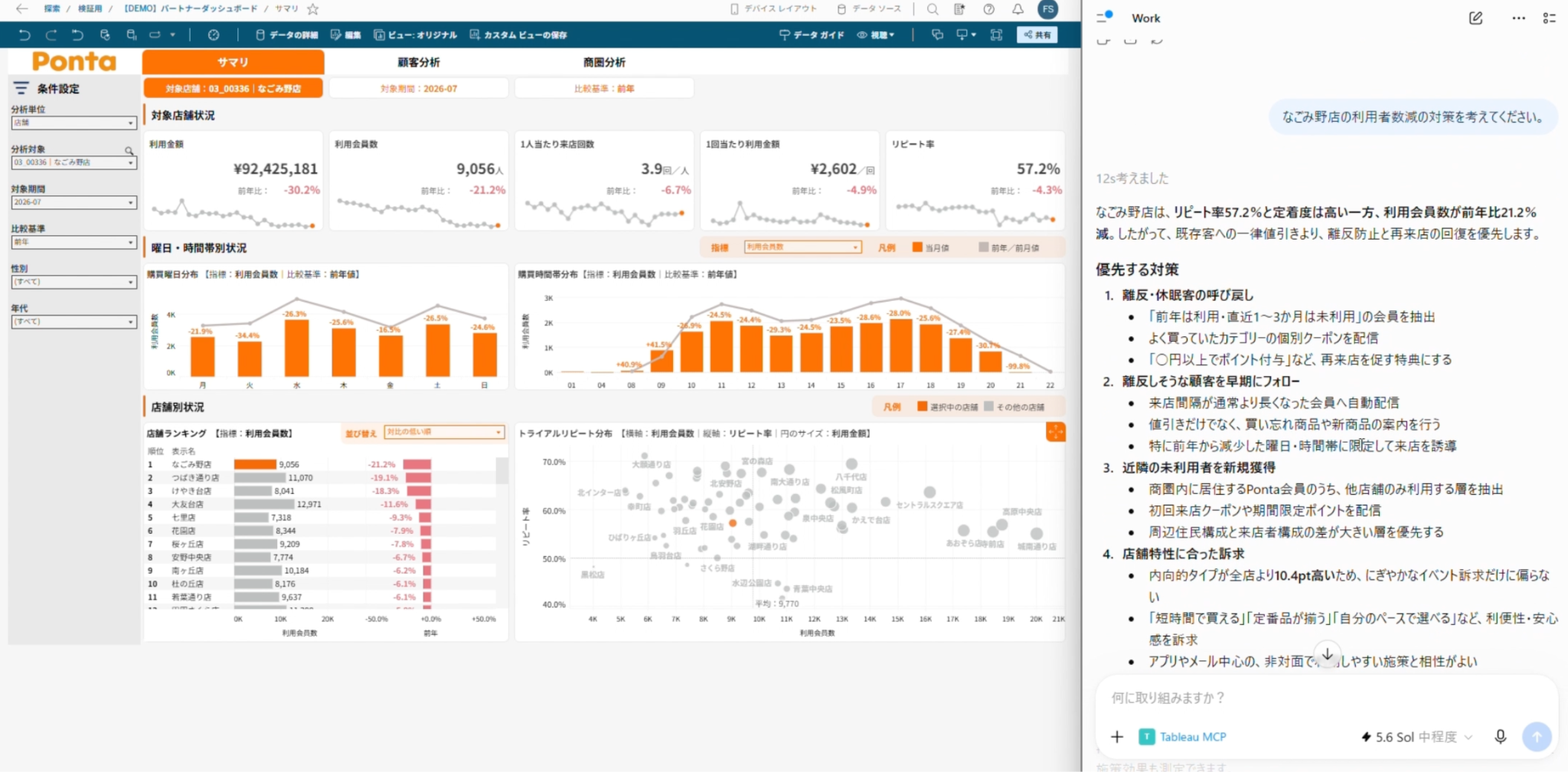Toggle full screen mode icon in toolbar
The width and height of the screenshot is (1568, 772).
[x=996, y=34]
